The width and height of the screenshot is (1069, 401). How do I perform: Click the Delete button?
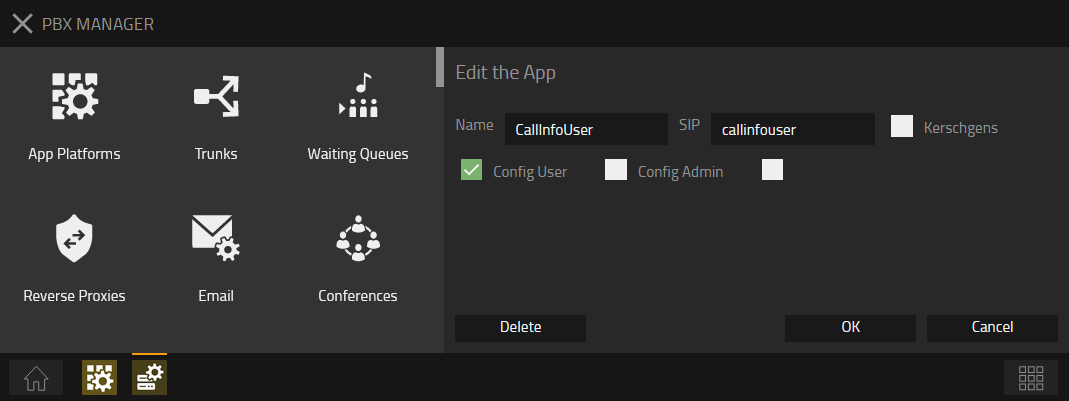click(520, 328)
